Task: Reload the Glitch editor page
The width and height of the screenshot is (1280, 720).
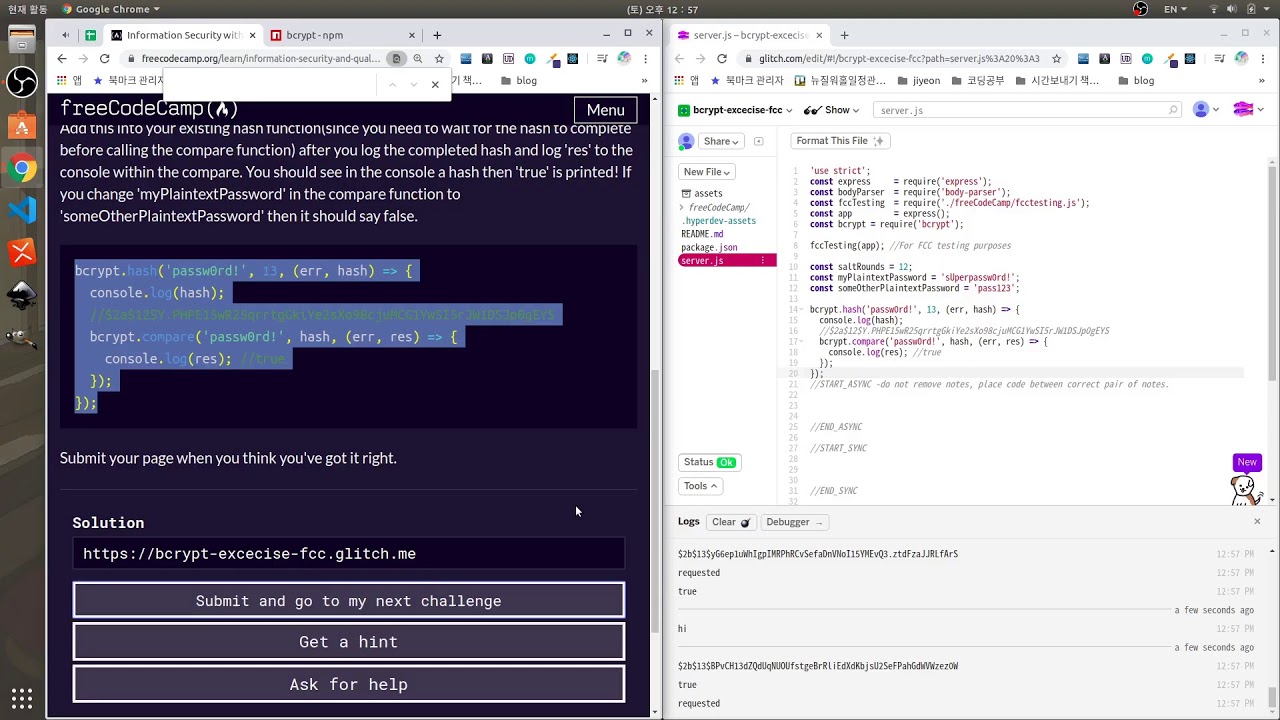Action: tap(721, 59)
